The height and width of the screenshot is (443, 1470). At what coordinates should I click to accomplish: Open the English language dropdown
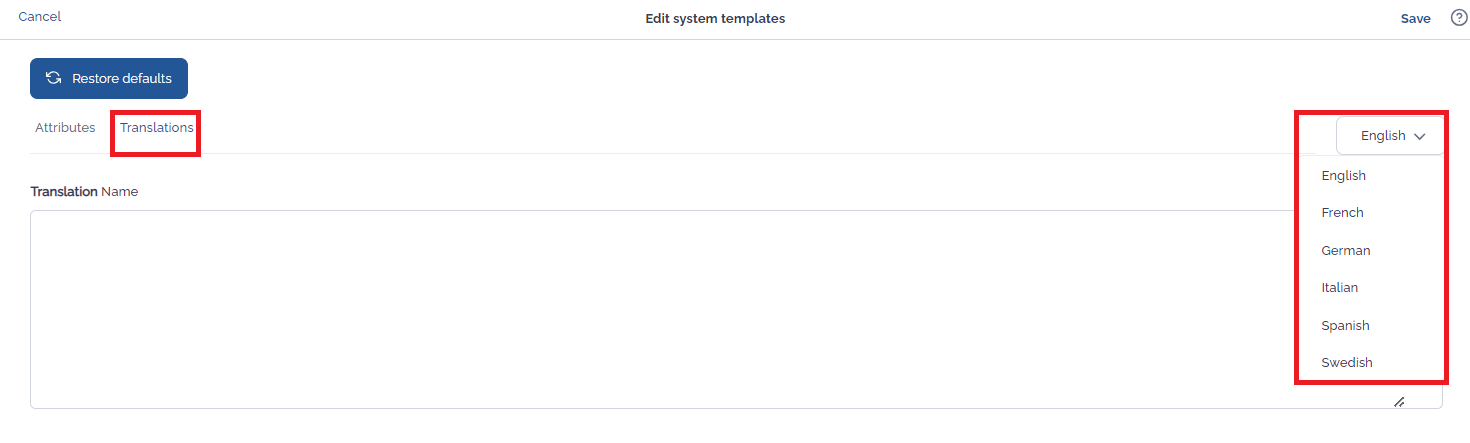[1390, 136]
